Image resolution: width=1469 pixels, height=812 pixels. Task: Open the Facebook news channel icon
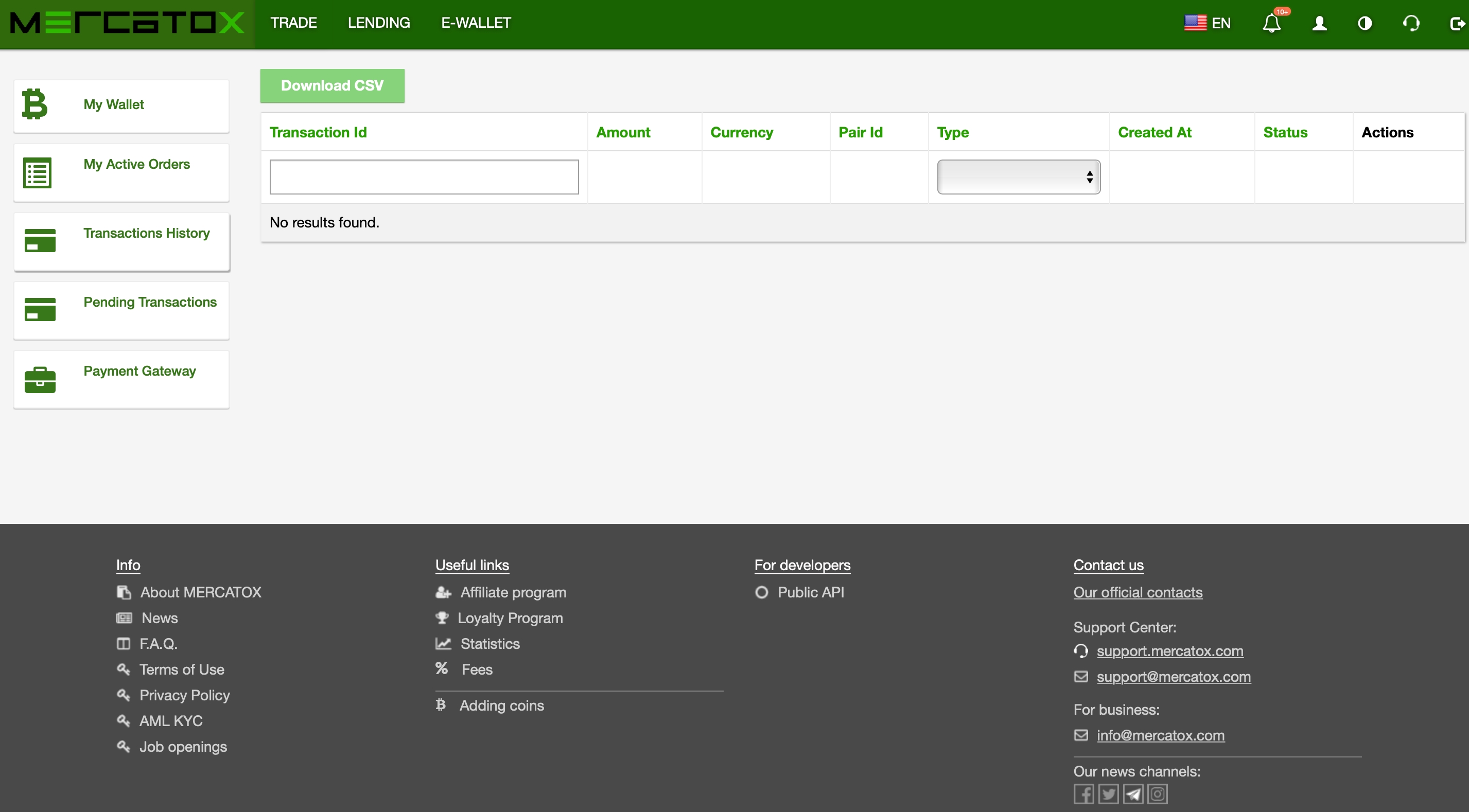pyautogui.click(x=1083, y=794)
